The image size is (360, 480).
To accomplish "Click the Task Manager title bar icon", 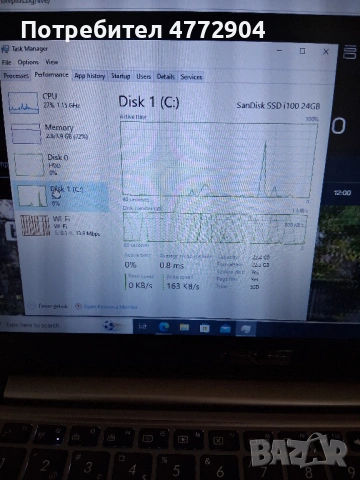I will pos(5,49).
